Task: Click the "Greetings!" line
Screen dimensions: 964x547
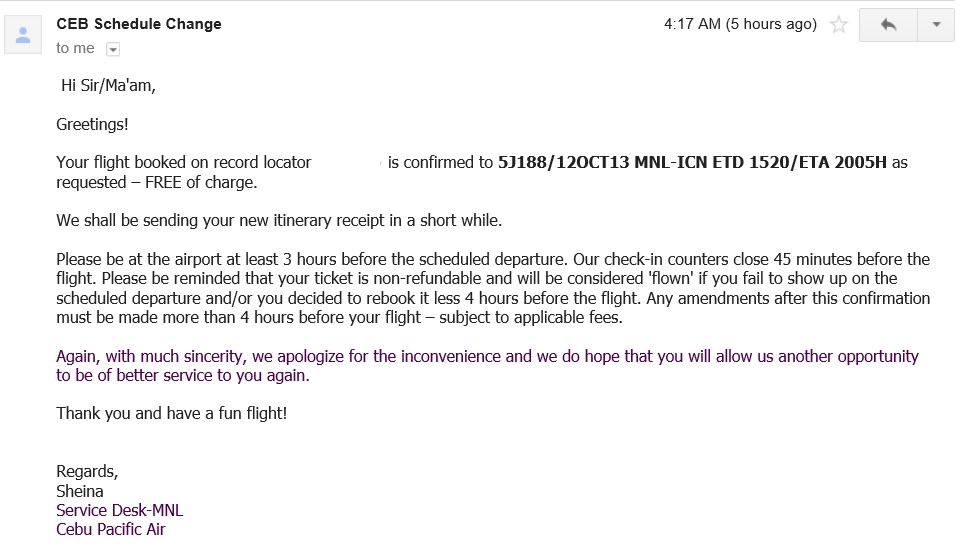Action: pyautogui.click(x=92, y=125)
